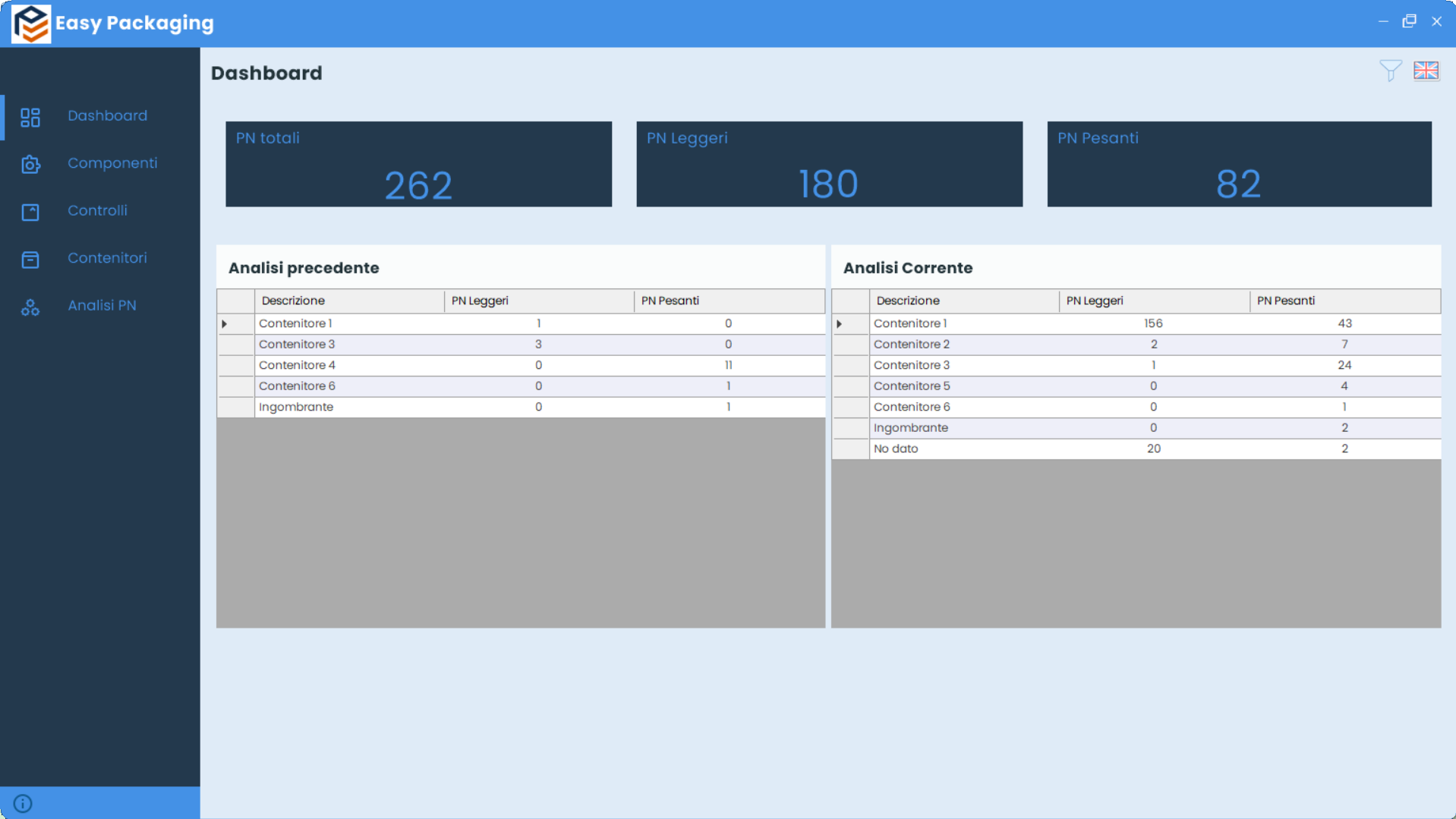Click the PN Pesanti 82 card
Screen dimensions: 1456x819
tap(1239, 164)
